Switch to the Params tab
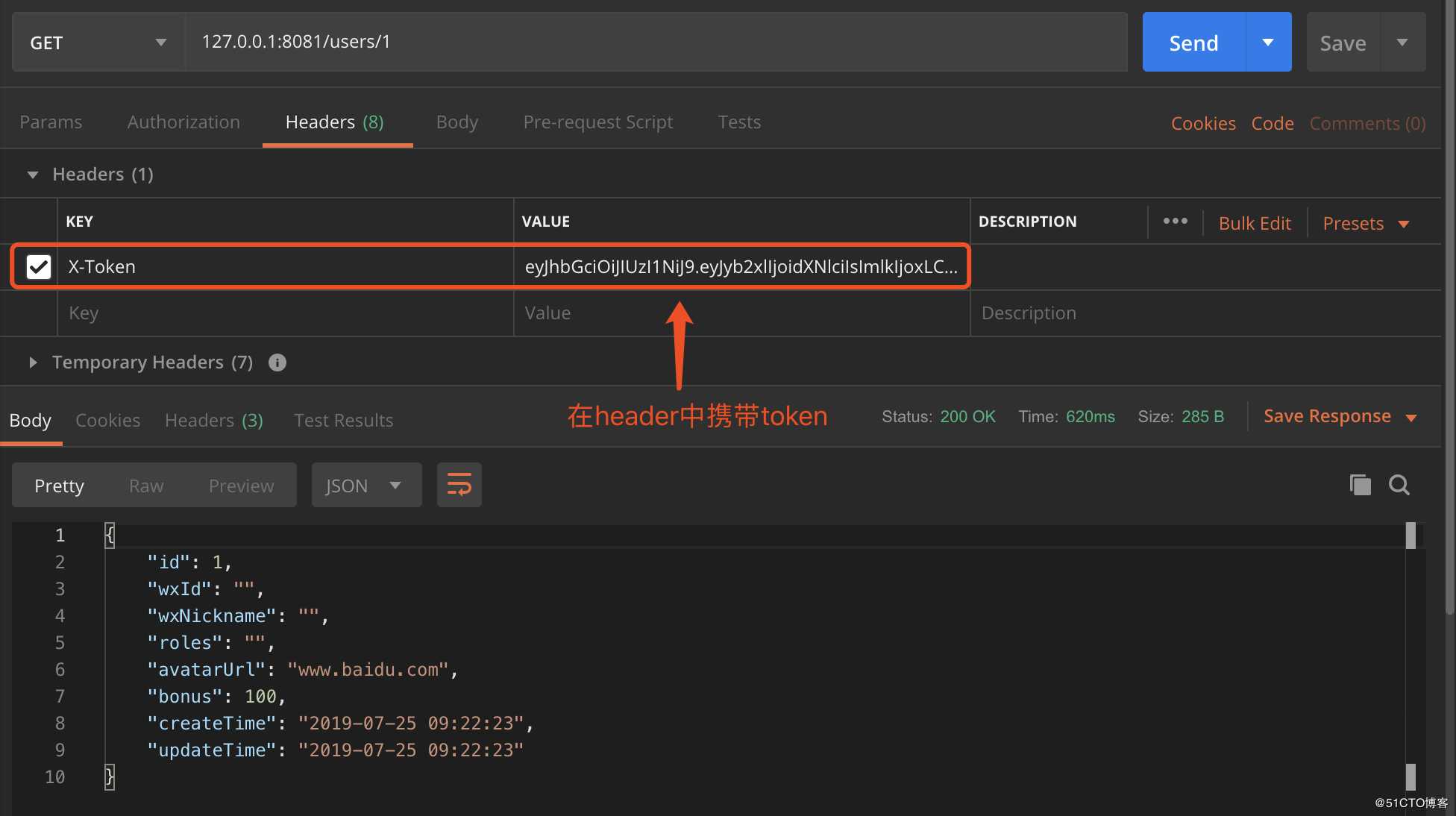The image size is (1456, 816). point(52,121)
